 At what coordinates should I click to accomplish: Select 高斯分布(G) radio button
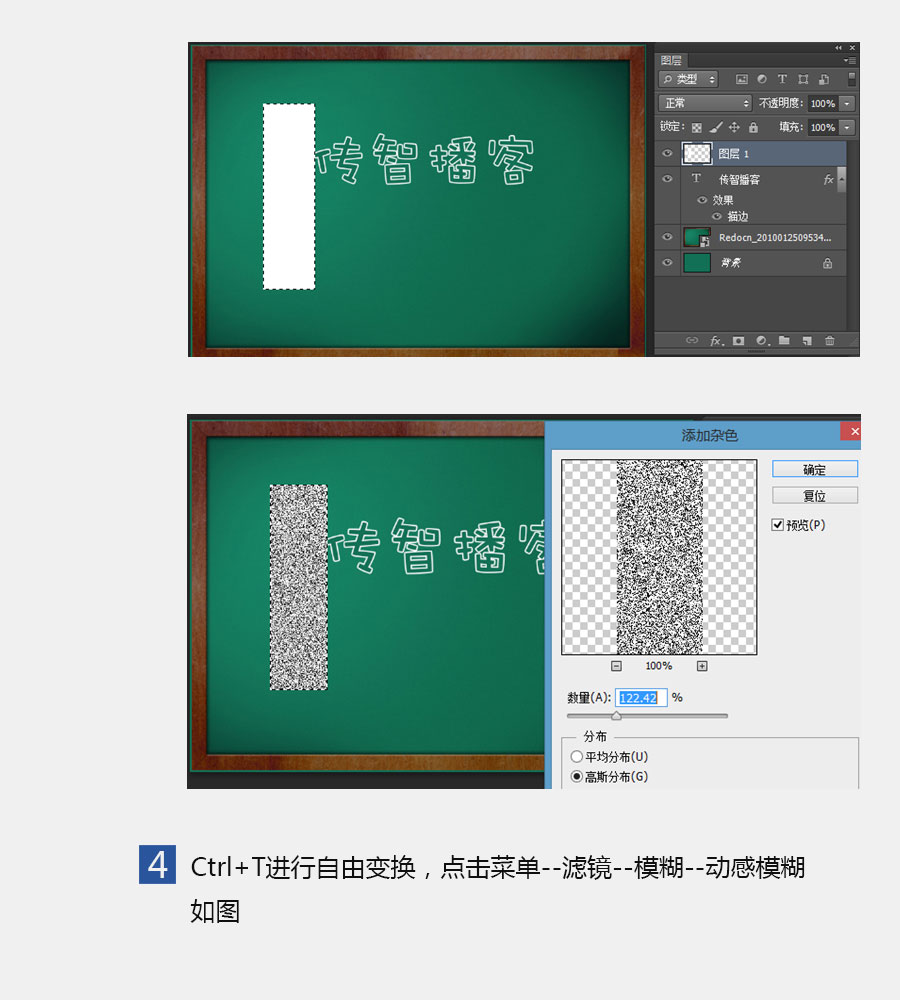(x=577, y=776)
